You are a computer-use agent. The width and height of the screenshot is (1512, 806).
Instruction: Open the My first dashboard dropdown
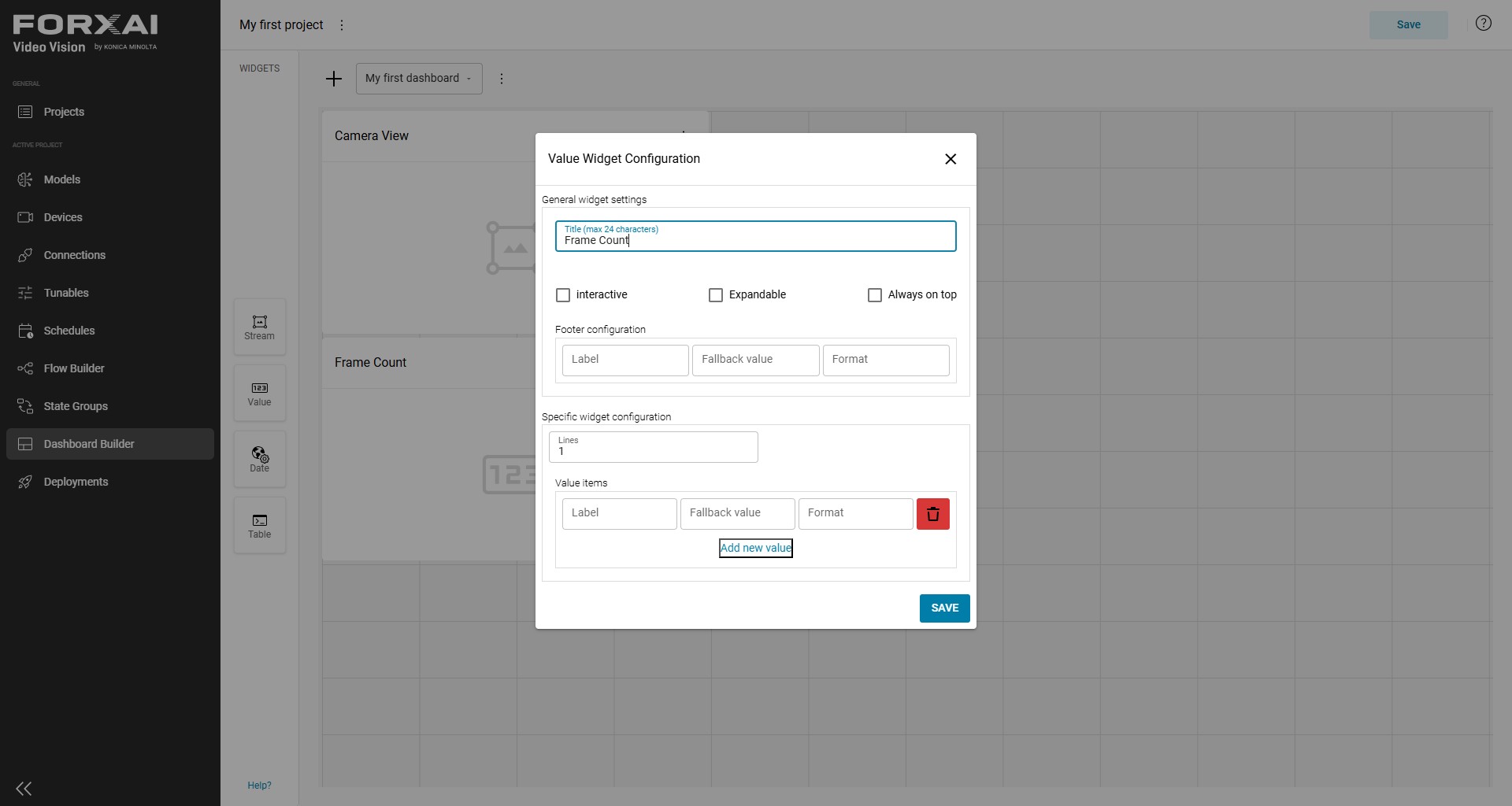pos(419,79)
